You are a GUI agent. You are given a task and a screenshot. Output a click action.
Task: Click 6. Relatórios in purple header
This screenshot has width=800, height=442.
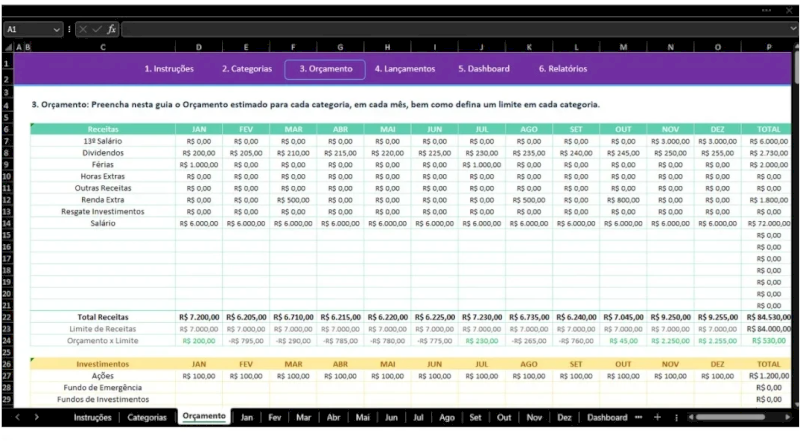tap(562, 69)
